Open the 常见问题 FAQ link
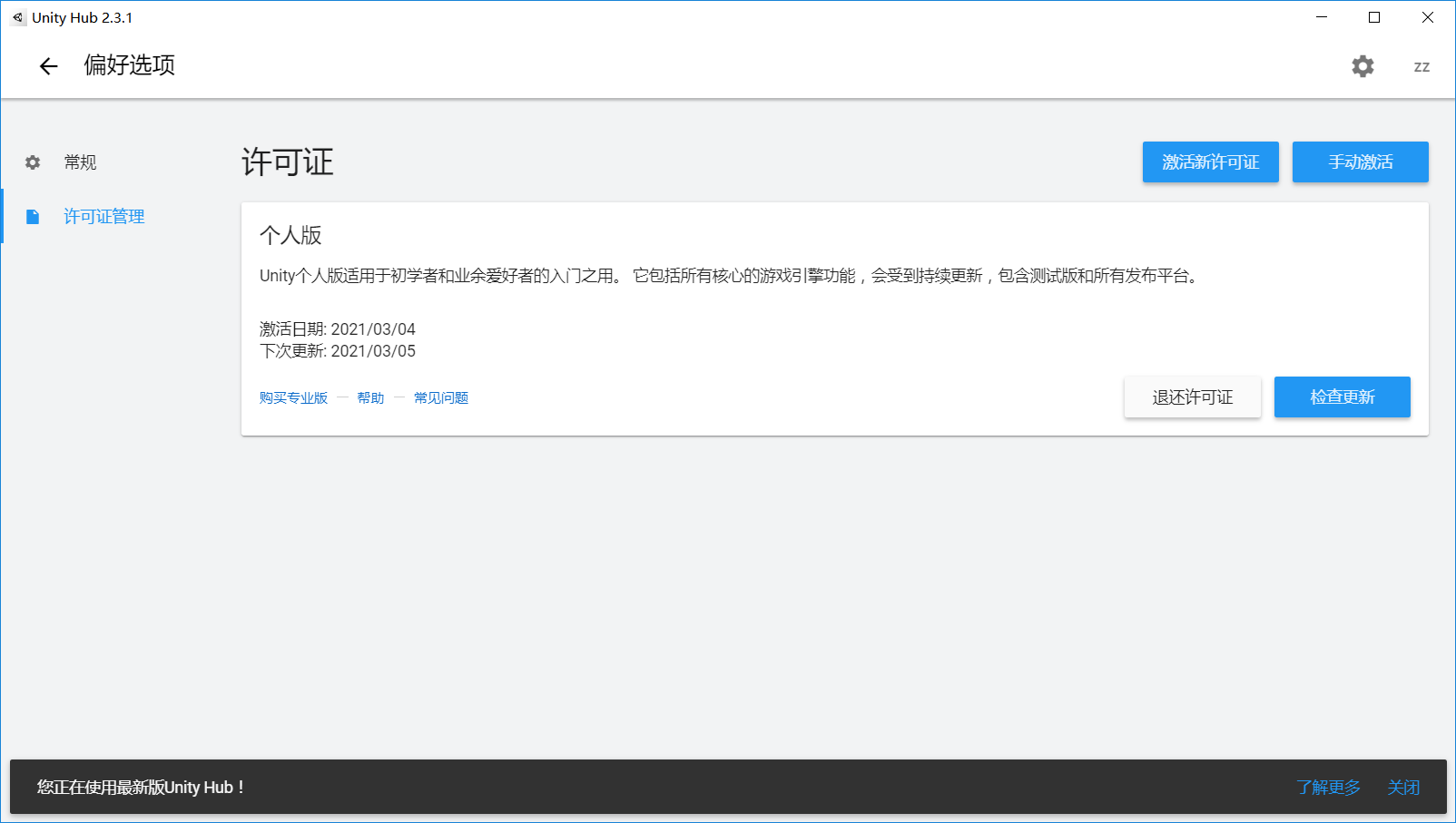Screen dimensions: 1456x823 click(x=440, y=397)
